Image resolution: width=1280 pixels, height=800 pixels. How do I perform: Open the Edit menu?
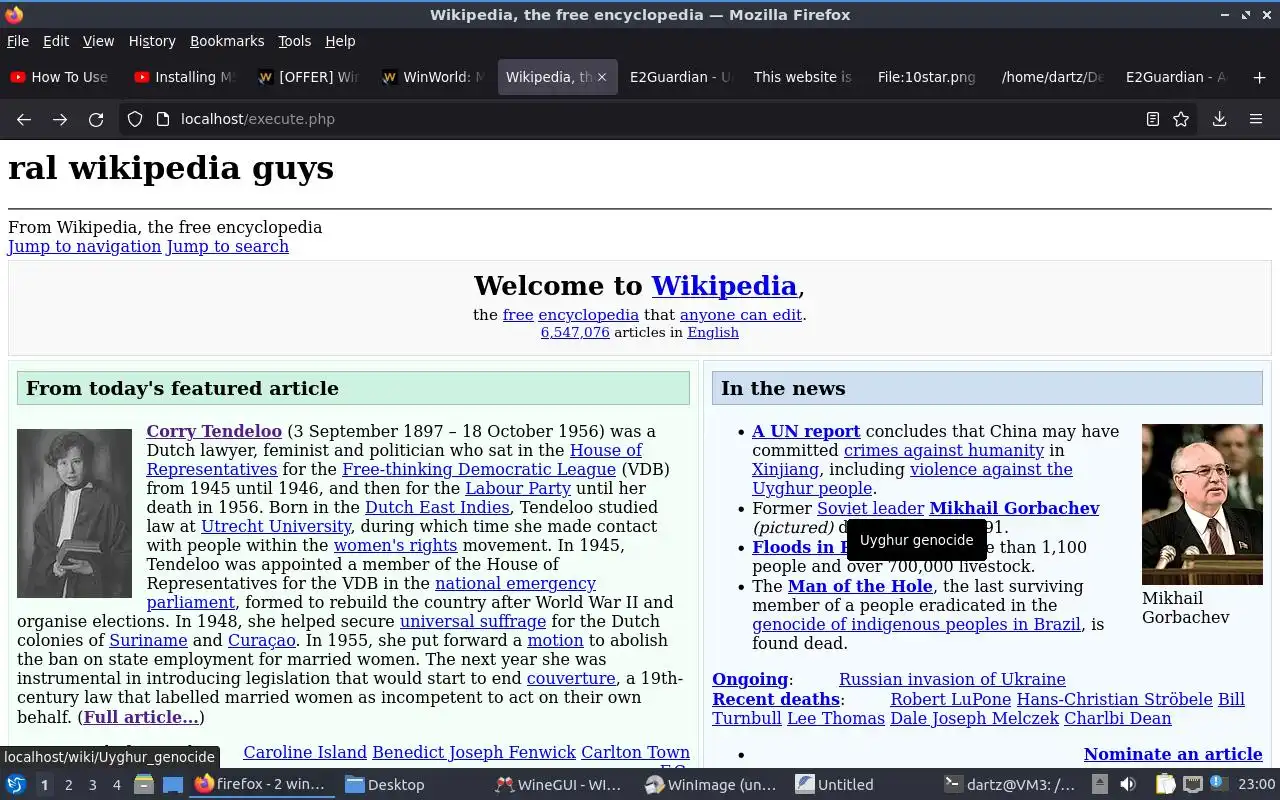56,41
